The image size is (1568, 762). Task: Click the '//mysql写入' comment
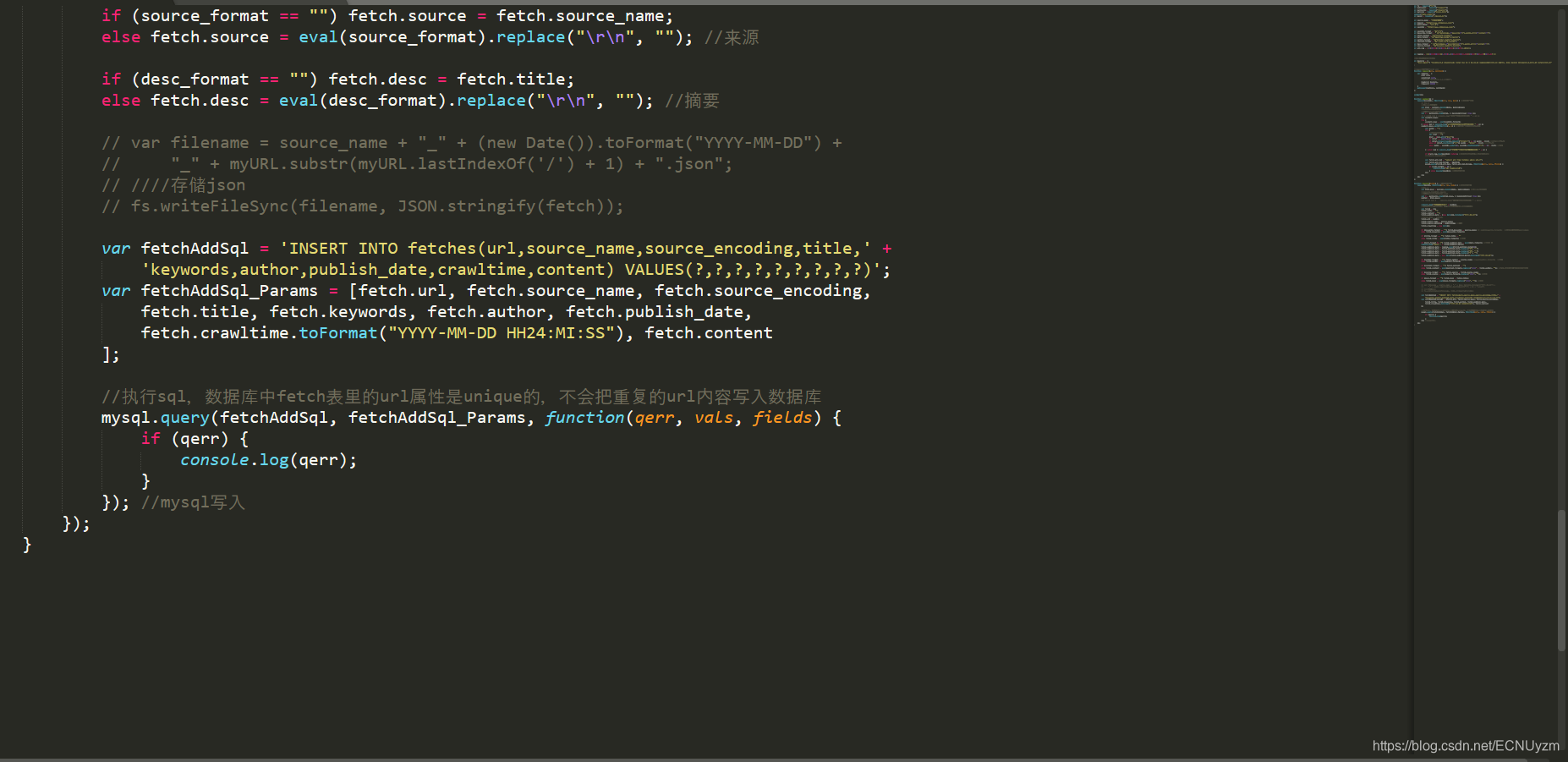pyautogui.click(x=193, y=502)
